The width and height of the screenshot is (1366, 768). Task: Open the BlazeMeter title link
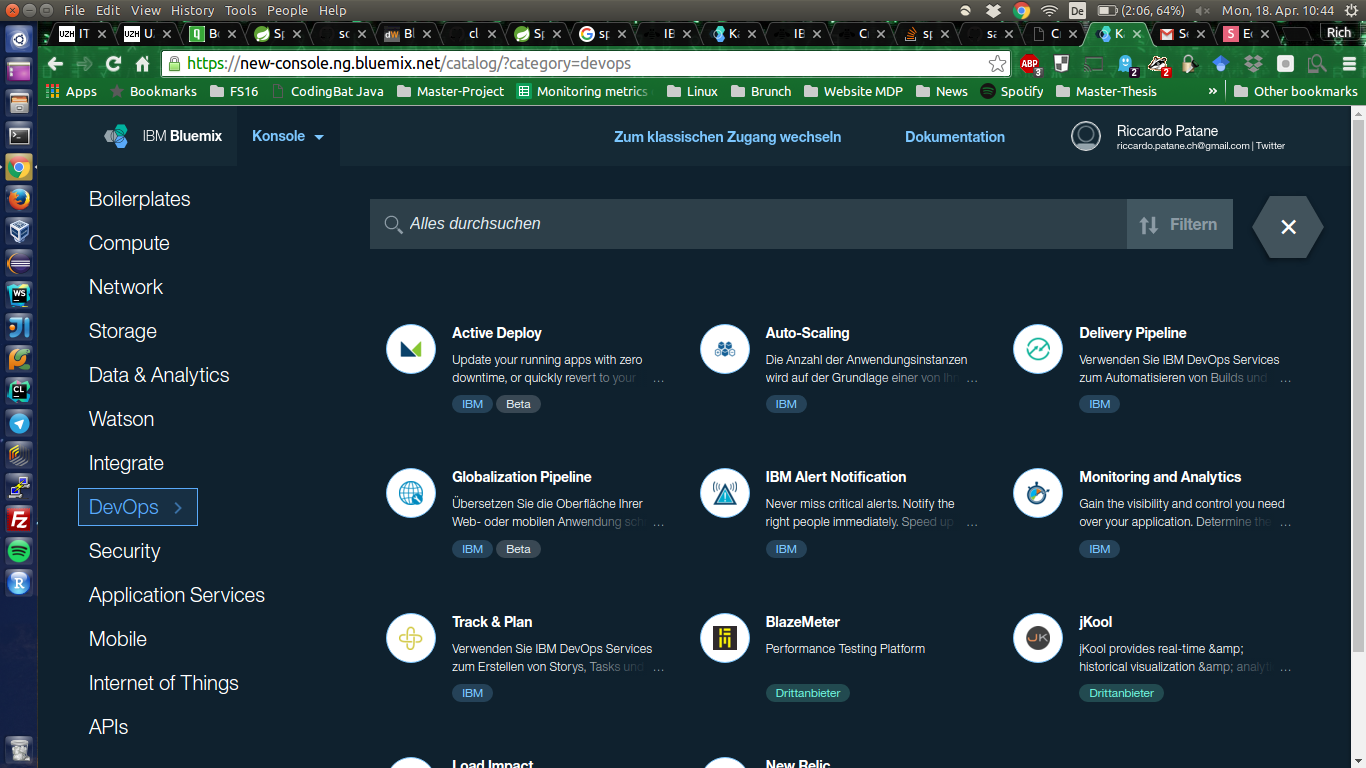[803, 622]
